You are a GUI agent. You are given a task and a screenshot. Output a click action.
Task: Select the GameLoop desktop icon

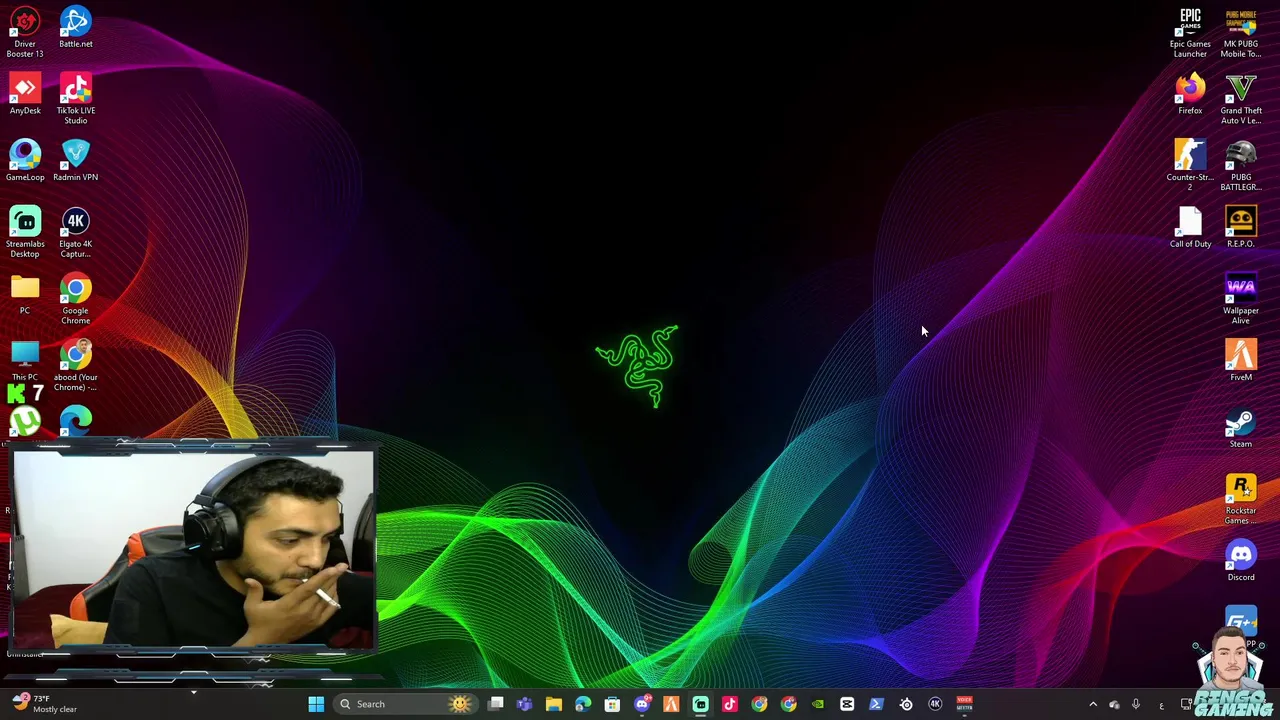25,161
